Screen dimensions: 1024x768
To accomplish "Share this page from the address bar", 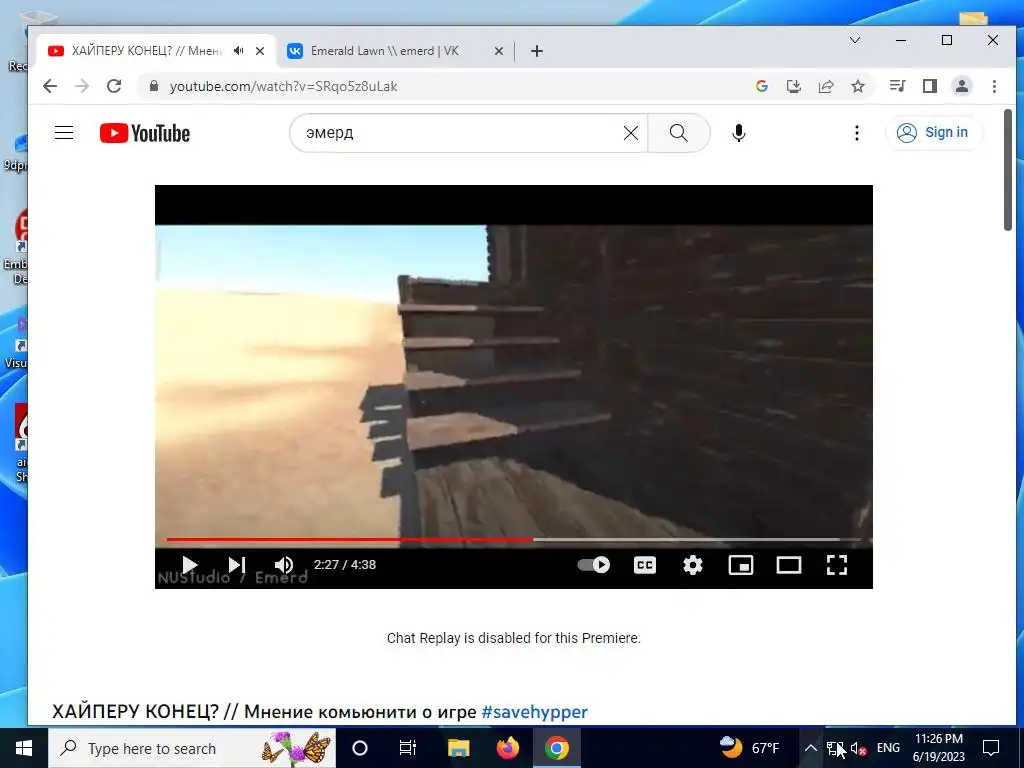I will tap(825, 86).
